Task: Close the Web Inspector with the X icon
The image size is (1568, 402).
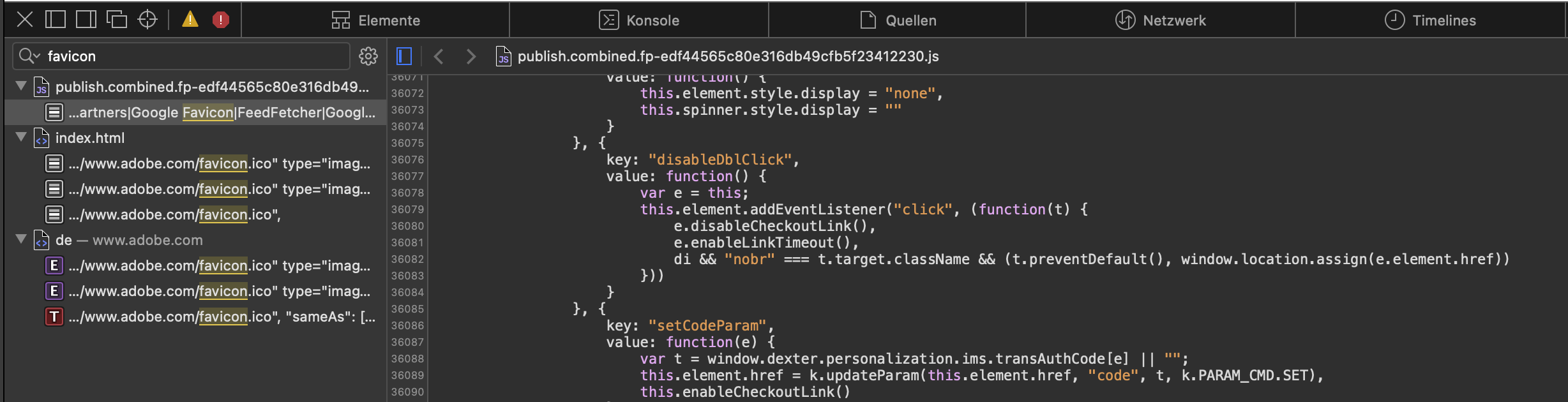Action: point(25,20)
